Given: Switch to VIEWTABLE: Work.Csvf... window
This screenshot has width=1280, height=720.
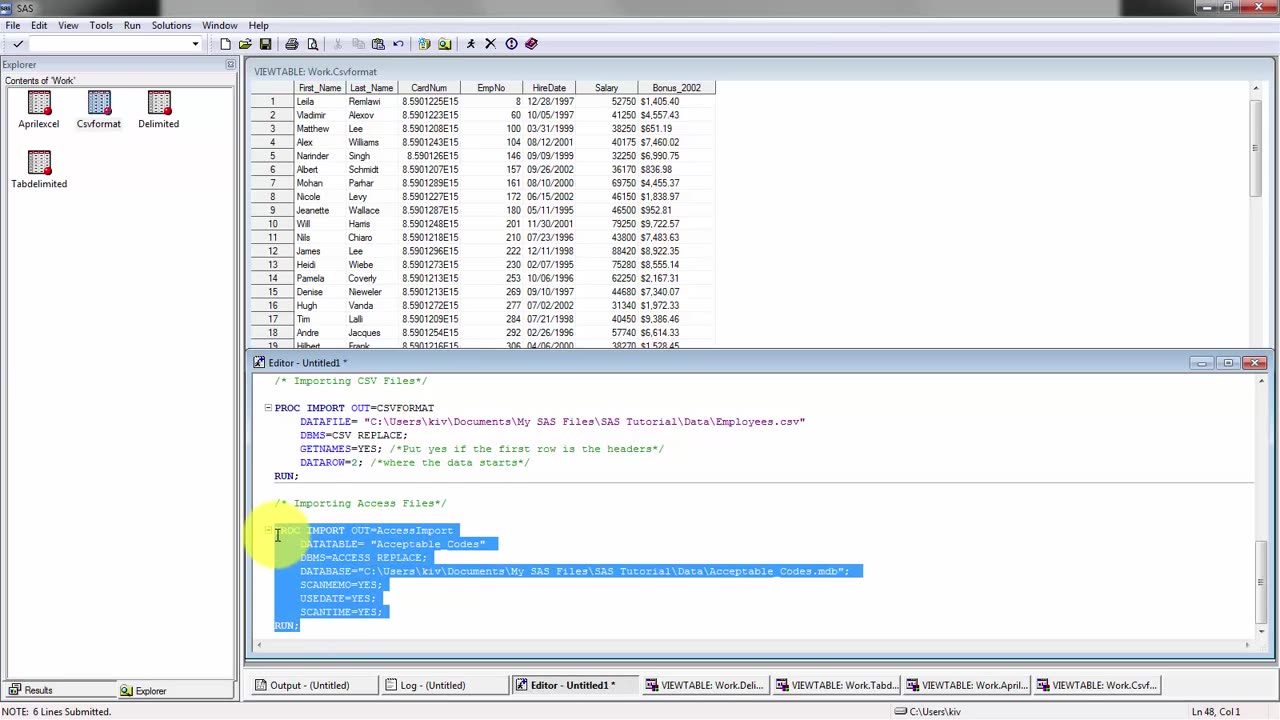Looking at the screenshot, I should 1096,685.
